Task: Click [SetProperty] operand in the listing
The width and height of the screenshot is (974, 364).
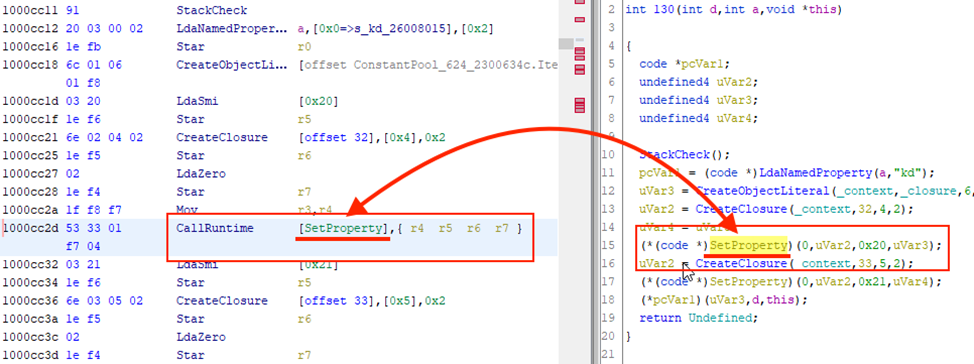Action: [x=344, y=228]
